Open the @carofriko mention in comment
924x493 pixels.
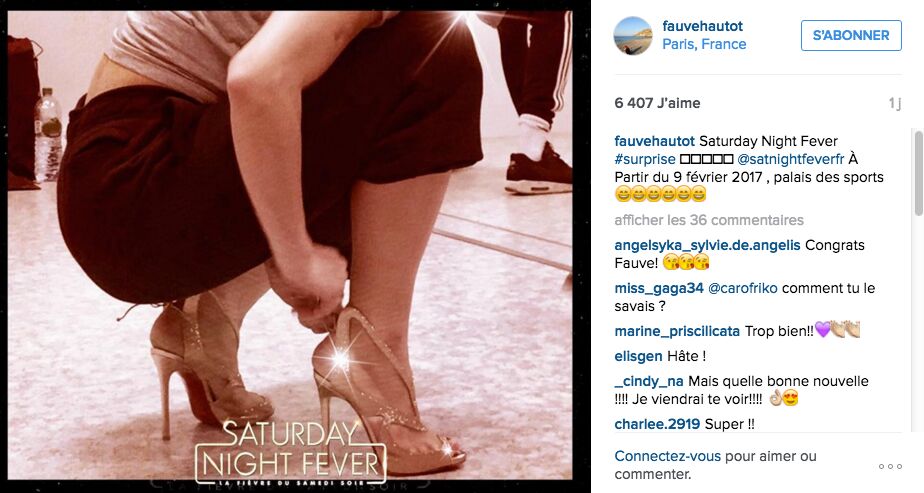pyautogui.click(x=742, y=288)
